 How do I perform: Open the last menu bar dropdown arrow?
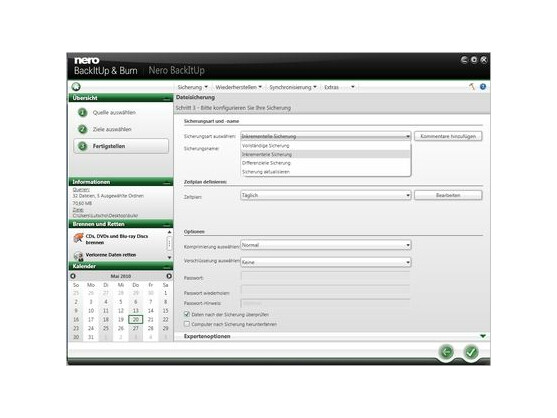(x=353, y=87)
